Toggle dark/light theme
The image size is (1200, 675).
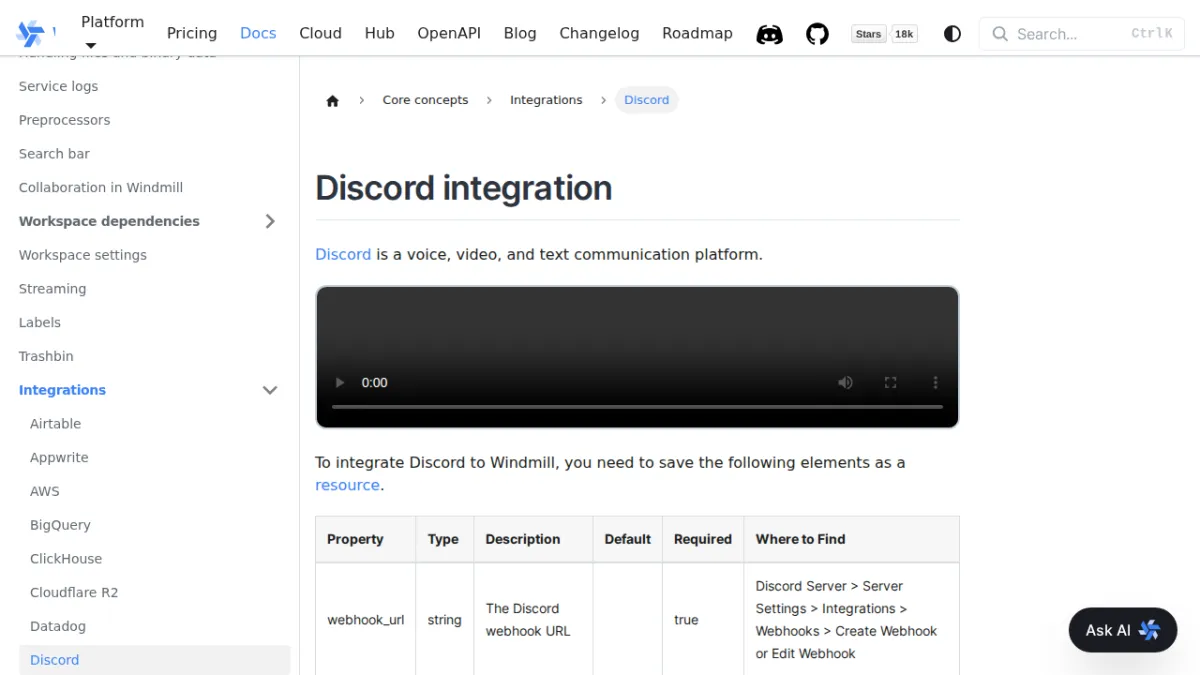[x=952, y=34]
